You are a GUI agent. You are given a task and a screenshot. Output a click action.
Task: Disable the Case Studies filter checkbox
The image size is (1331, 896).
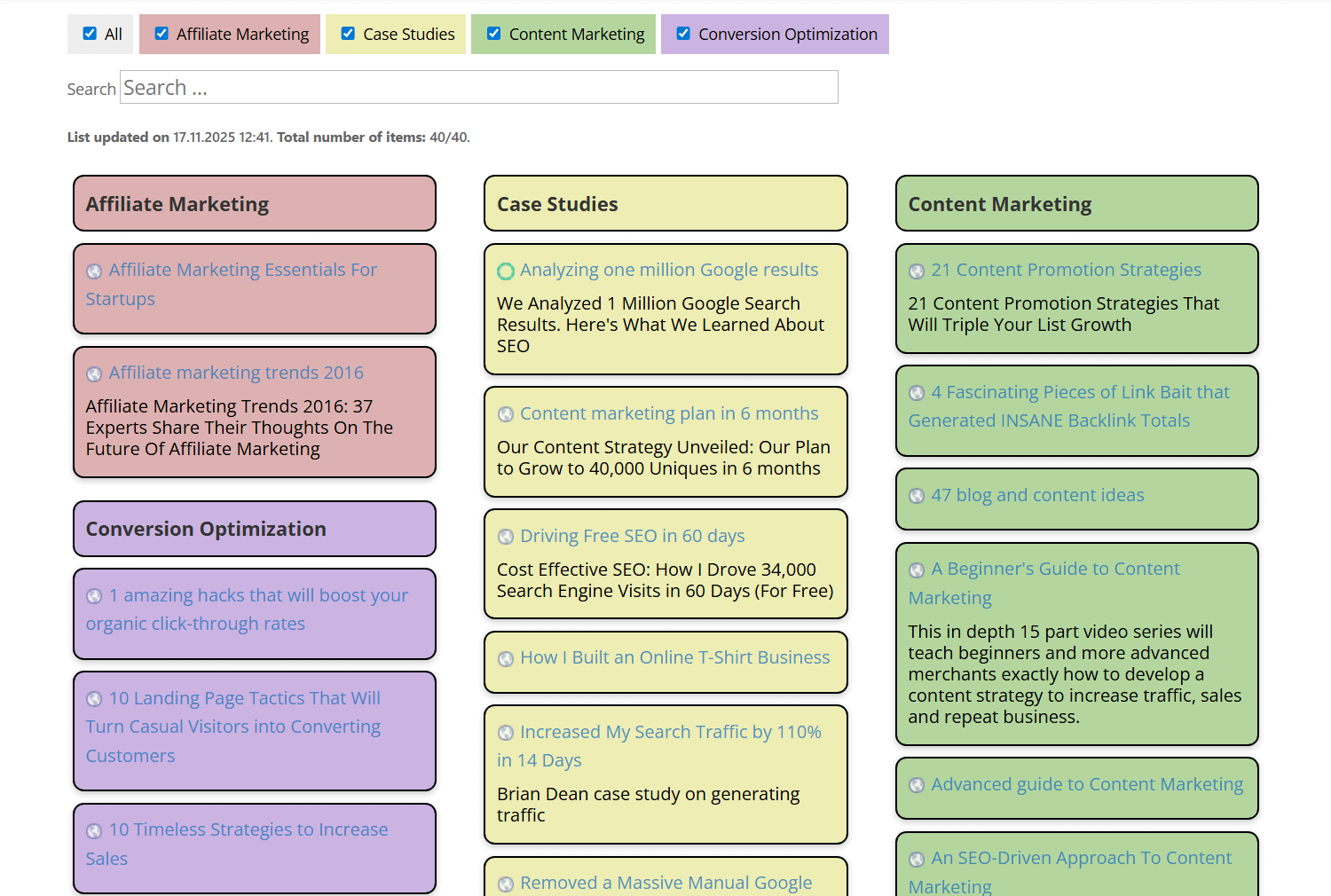click(348, 34)
